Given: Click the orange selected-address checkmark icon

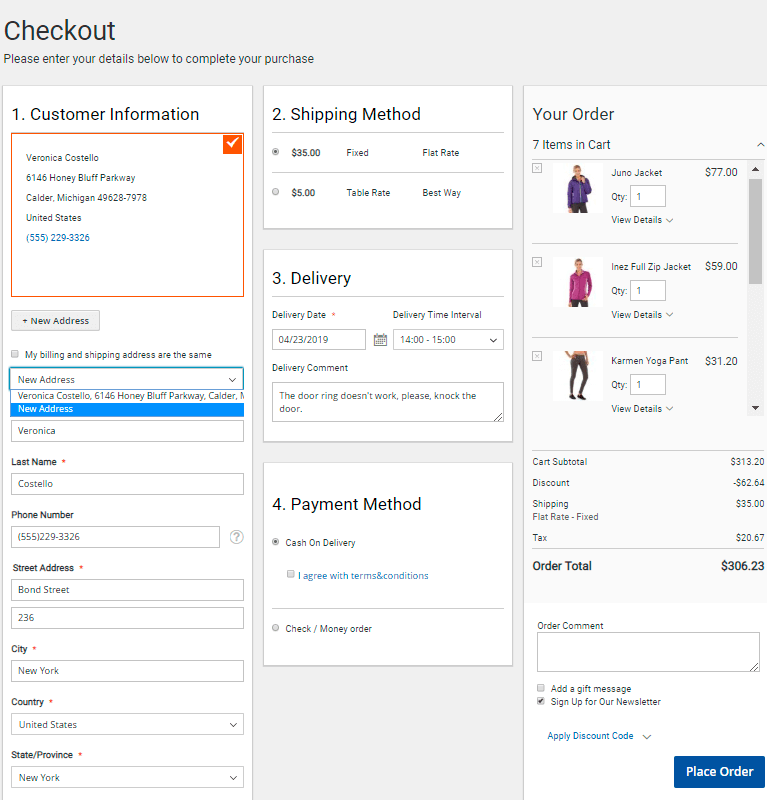Looking at the screenshot, I should click(x=232, y=144).
